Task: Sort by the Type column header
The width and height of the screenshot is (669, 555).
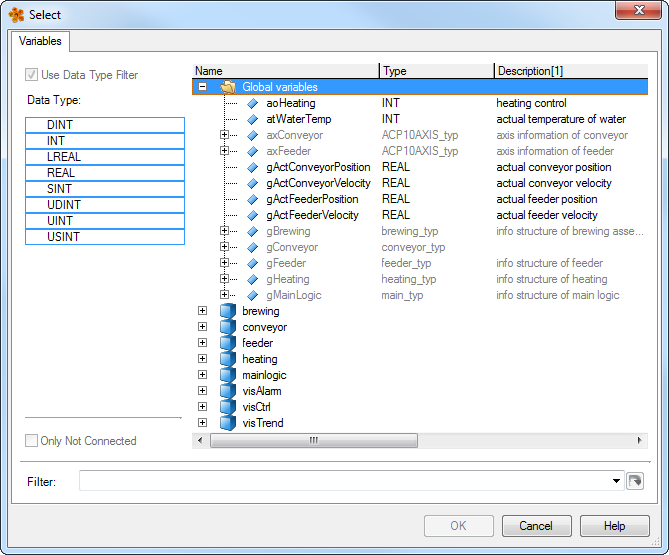Action: [436, 71]
